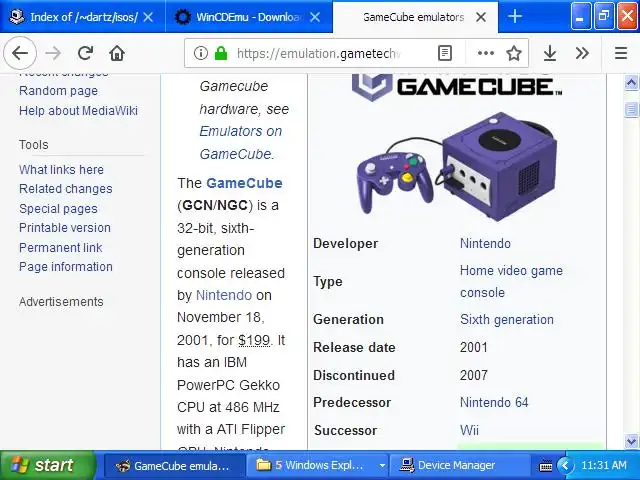Click the keyboard icon in system tray
Viewport: 640px width, 480px height.
click(546, 466)
